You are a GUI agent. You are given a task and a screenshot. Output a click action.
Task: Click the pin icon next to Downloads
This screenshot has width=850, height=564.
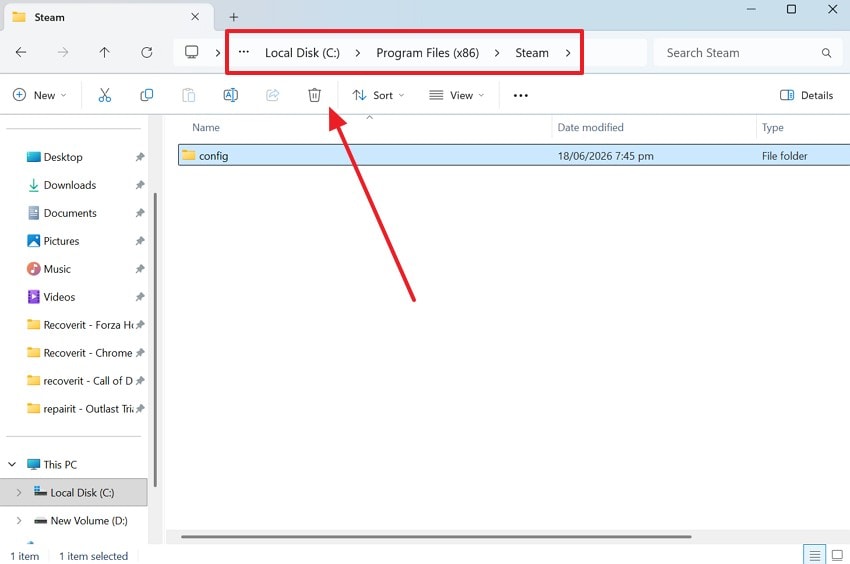(x=140, y=185)
